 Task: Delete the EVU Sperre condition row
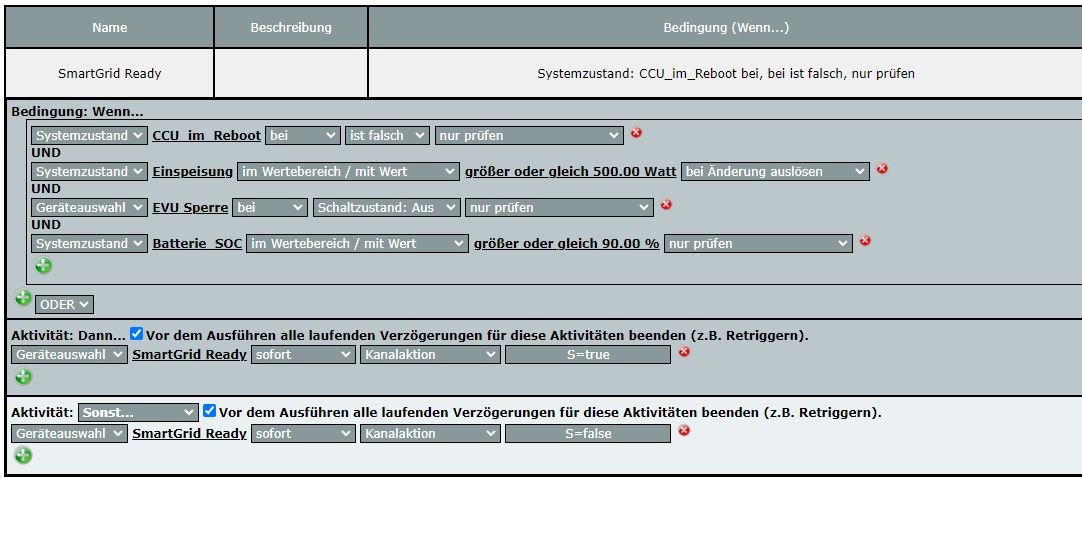666,205
